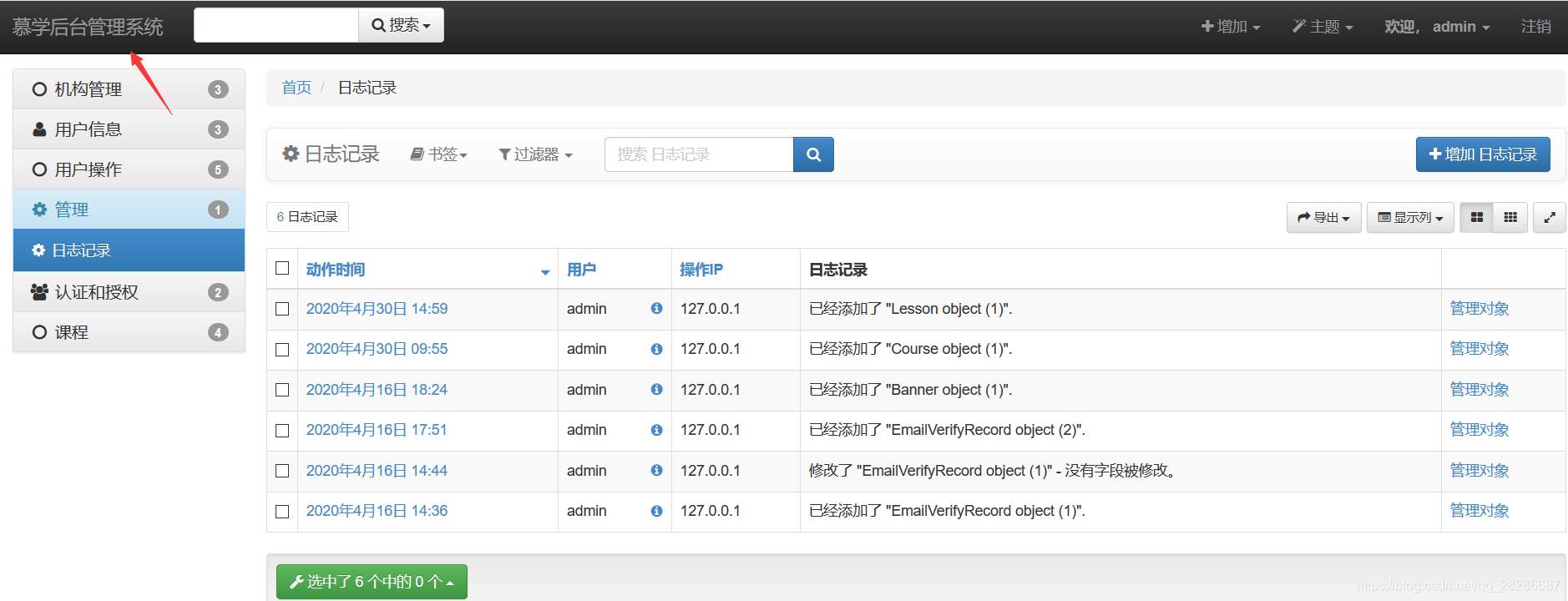Screen dimensions: 1568x601
Task: Click the magnifier search button for 日志记录
Action: coord(813,154)
